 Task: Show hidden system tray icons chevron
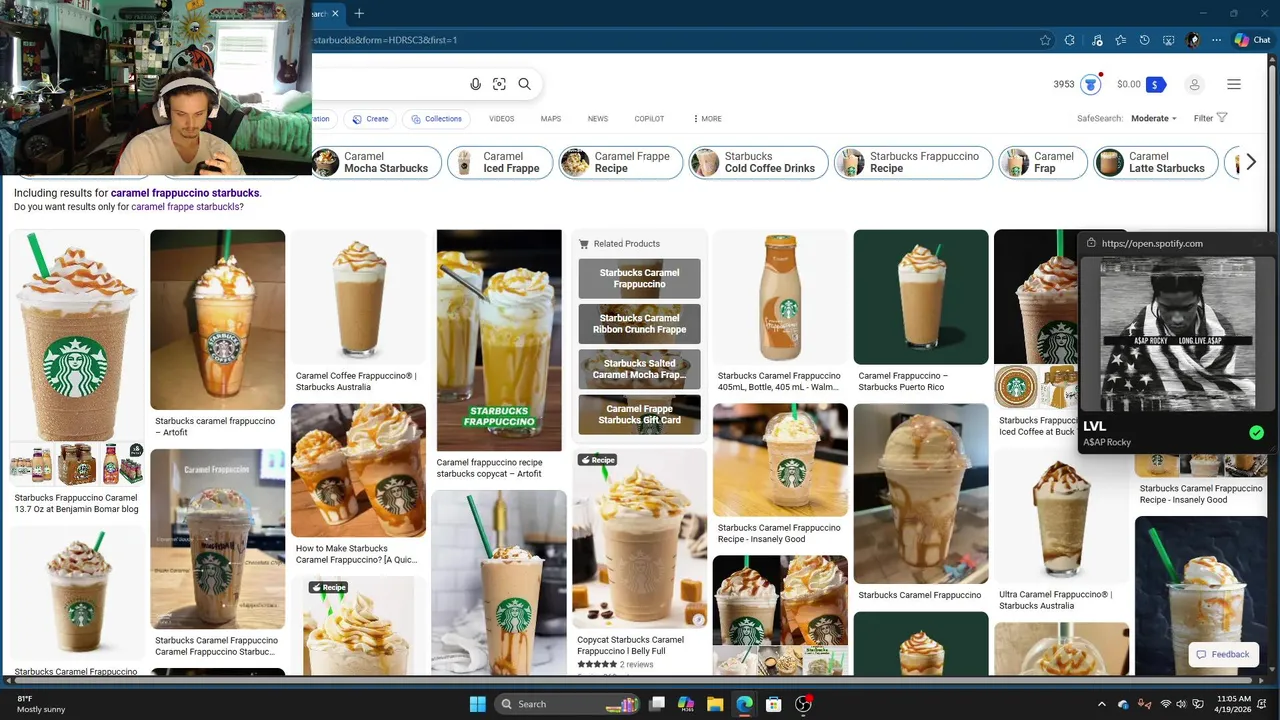[x=1103, y=704]
